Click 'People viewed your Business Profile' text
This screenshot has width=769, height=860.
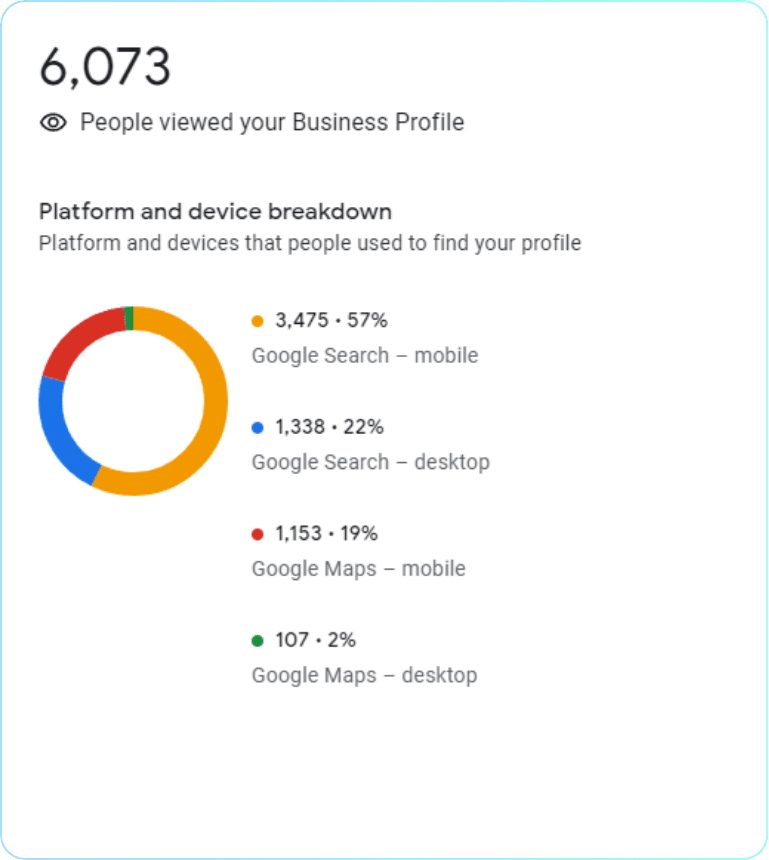(x=272, y=123)
